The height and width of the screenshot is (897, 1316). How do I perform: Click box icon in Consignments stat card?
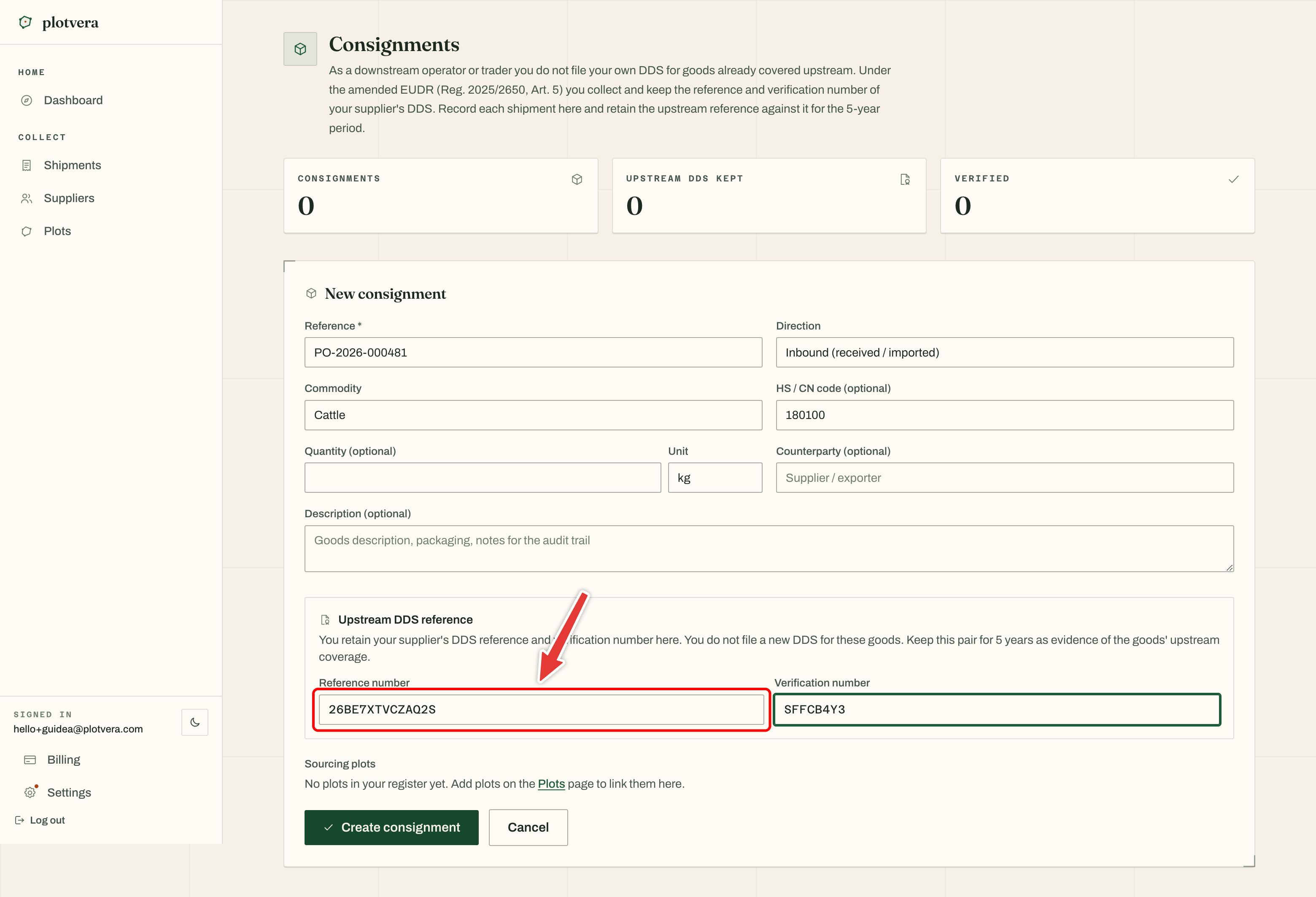tap(577, 179)
